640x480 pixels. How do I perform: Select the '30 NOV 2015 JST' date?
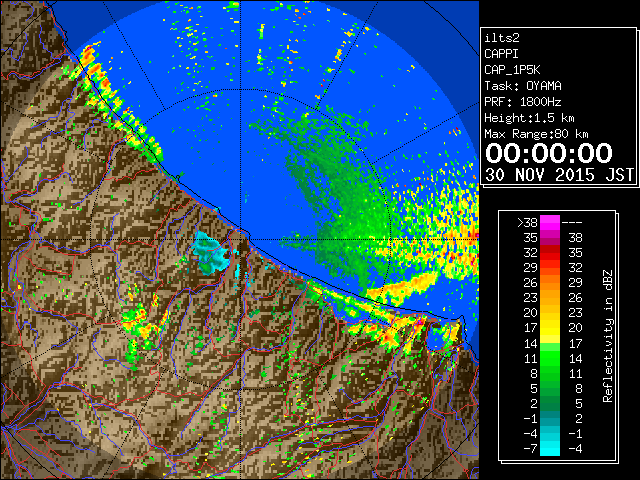[559, 174]
